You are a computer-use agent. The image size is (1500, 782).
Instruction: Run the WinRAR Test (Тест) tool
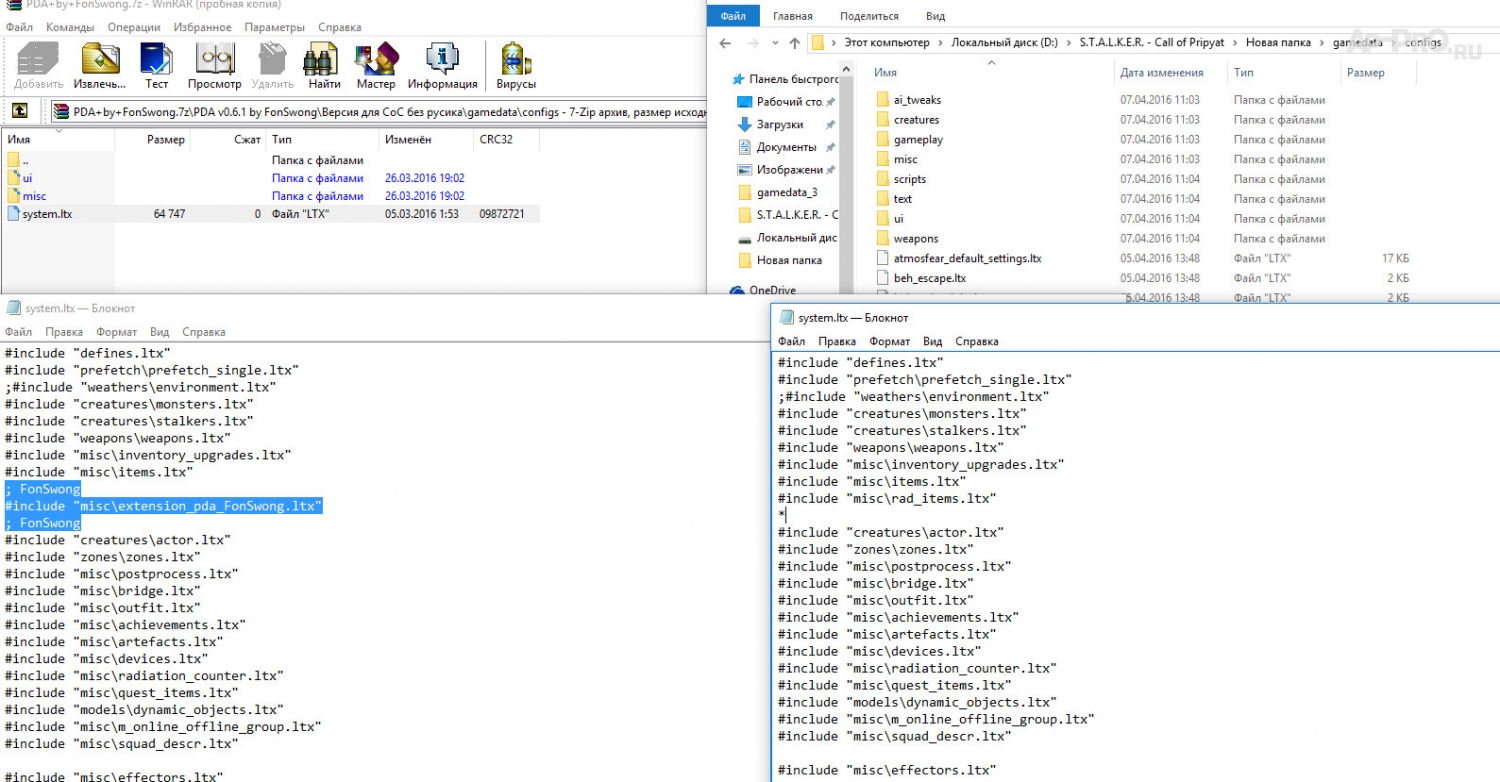156,66
